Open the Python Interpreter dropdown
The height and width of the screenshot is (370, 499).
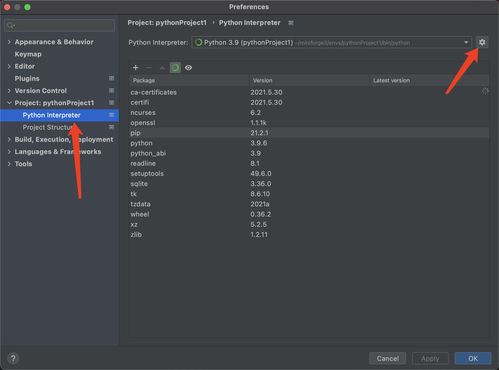332,42
